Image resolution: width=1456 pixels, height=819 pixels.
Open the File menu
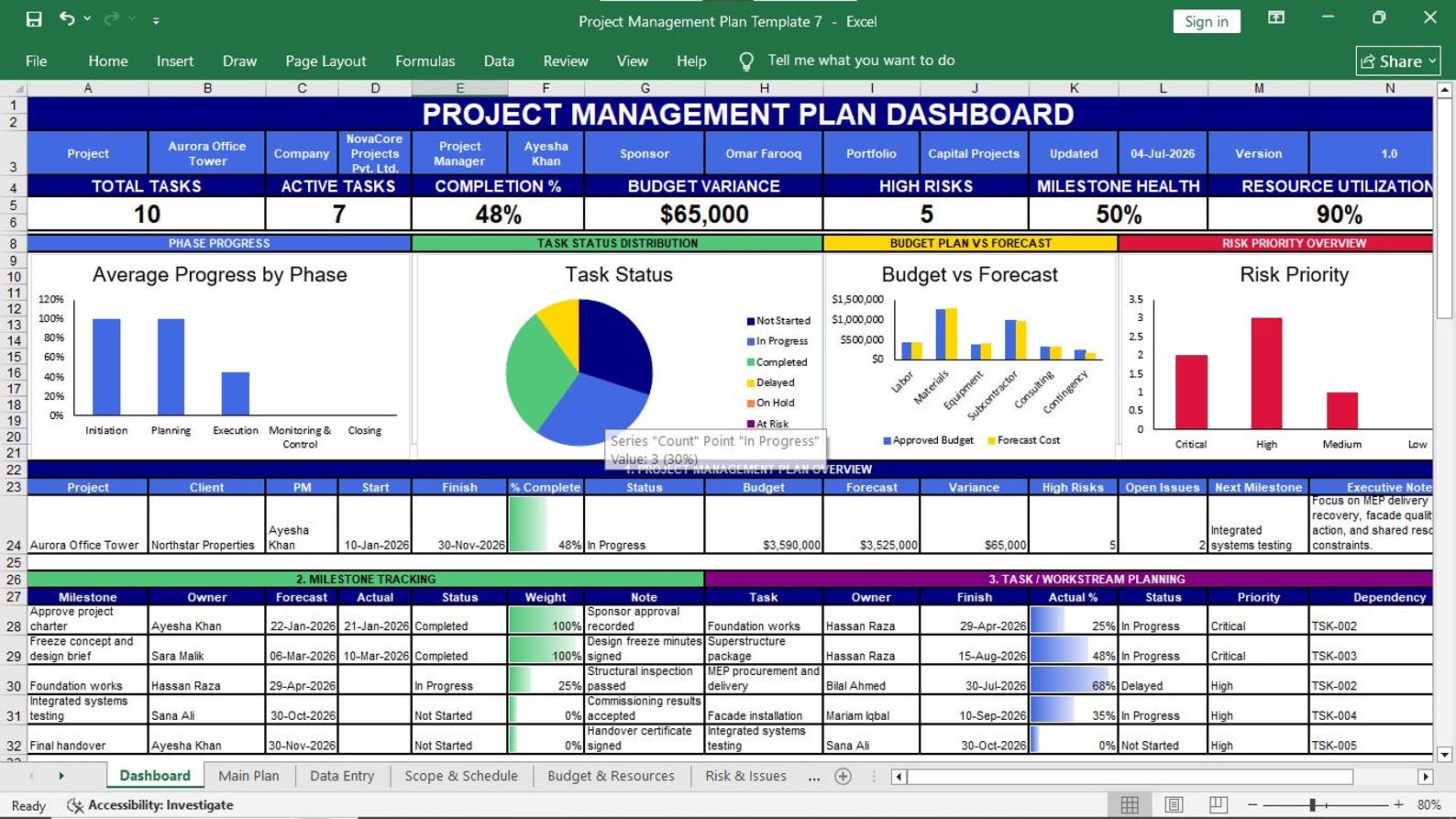[x=37, y=61]
